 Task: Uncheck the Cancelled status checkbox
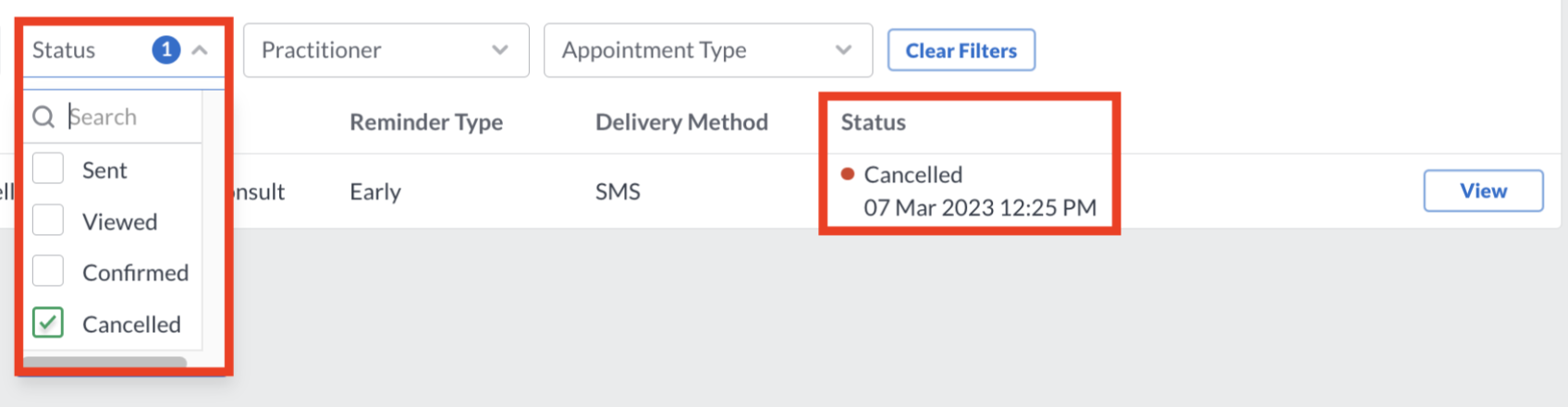pyautogui.click(x=48, y=323)
